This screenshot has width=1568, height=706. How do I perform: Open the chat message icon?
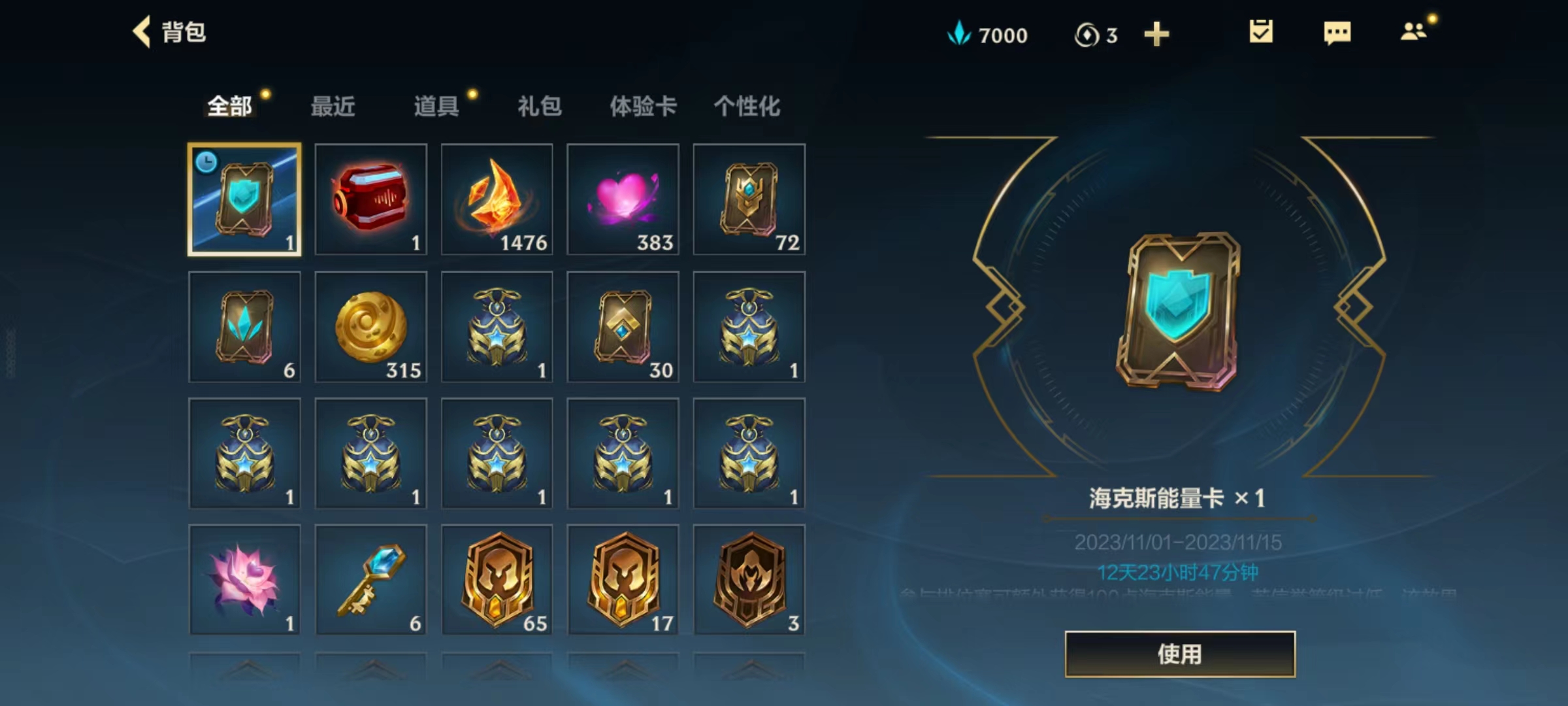pos(1337,33)
